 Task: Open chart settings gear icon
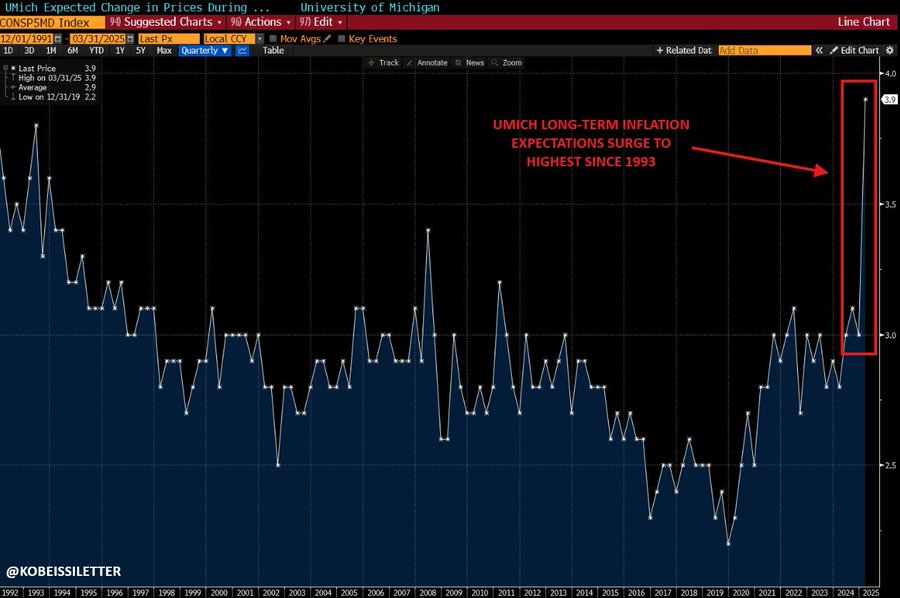click(889, 50)
